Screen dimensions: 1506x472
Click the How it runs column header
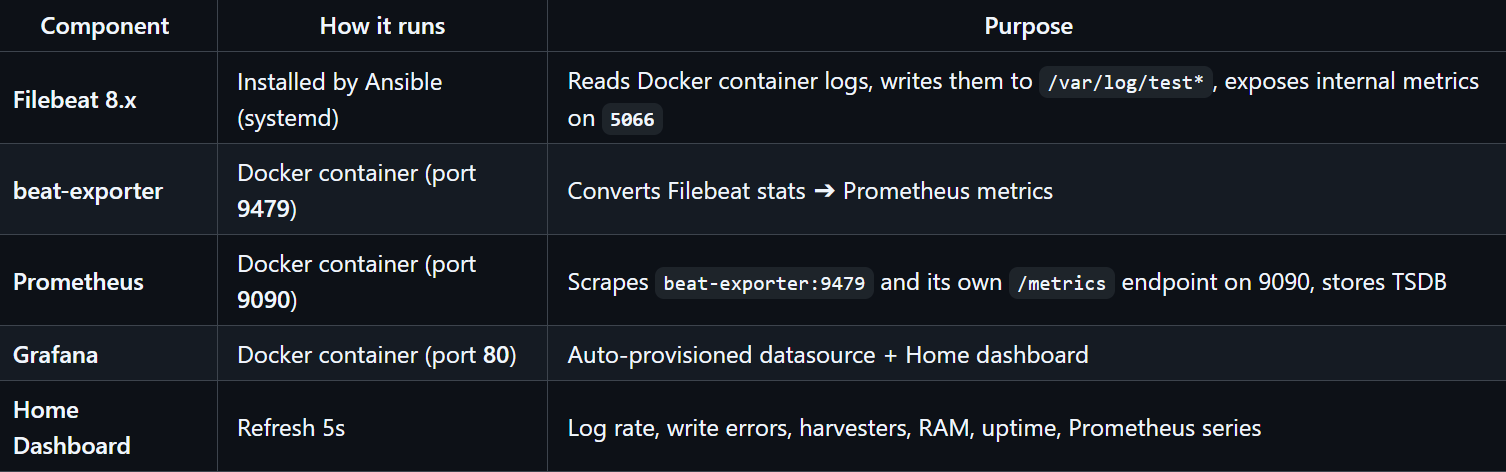coord(382,26)
